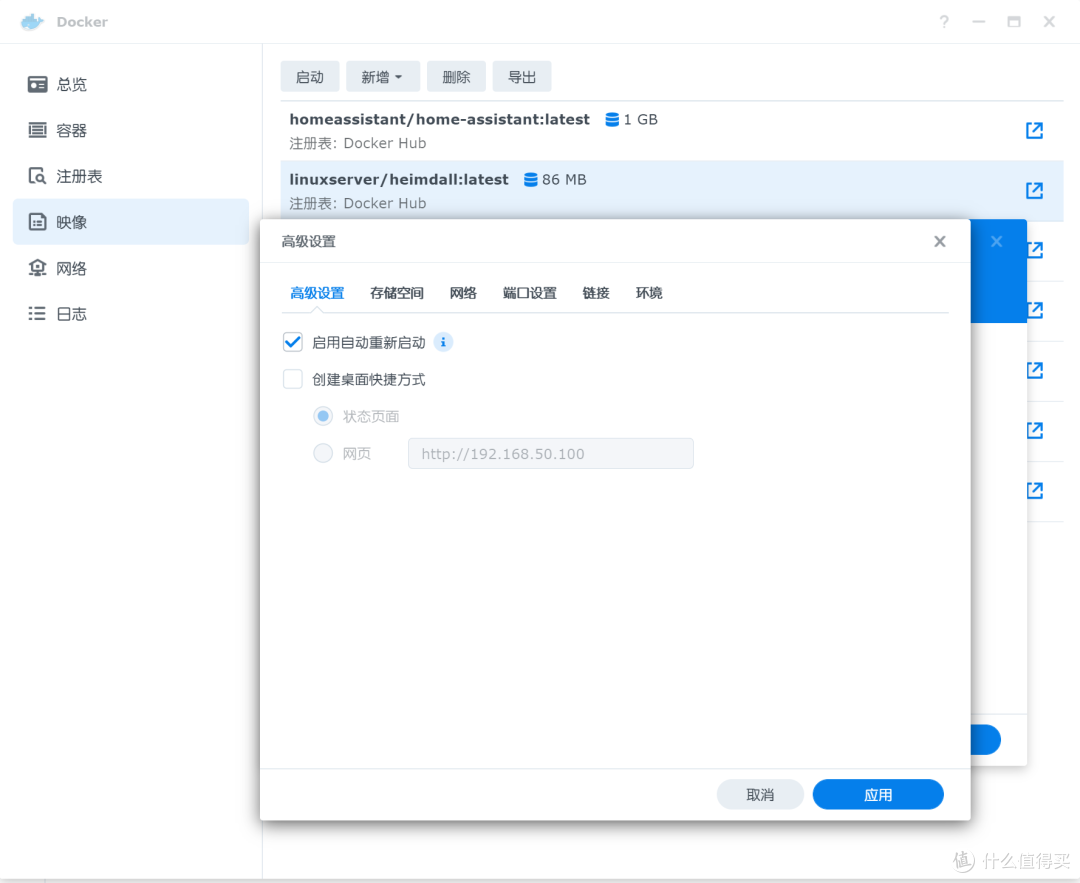The width and height of the screenshot is (1080, 883).
Task: Enable 创建桌面快捷方式
Action: [292, 379]
